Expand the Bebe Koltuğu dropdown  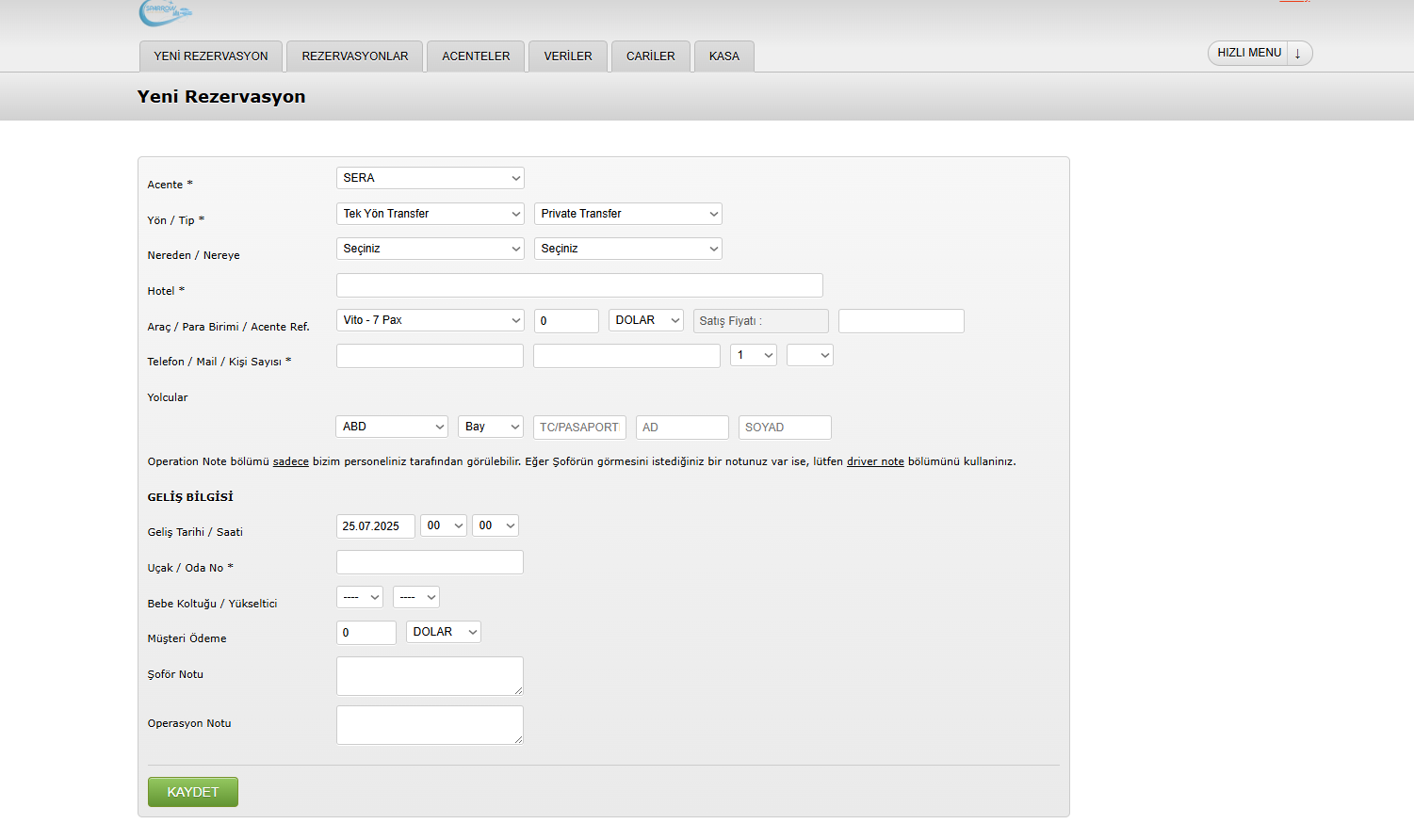(x=360, y=597)
